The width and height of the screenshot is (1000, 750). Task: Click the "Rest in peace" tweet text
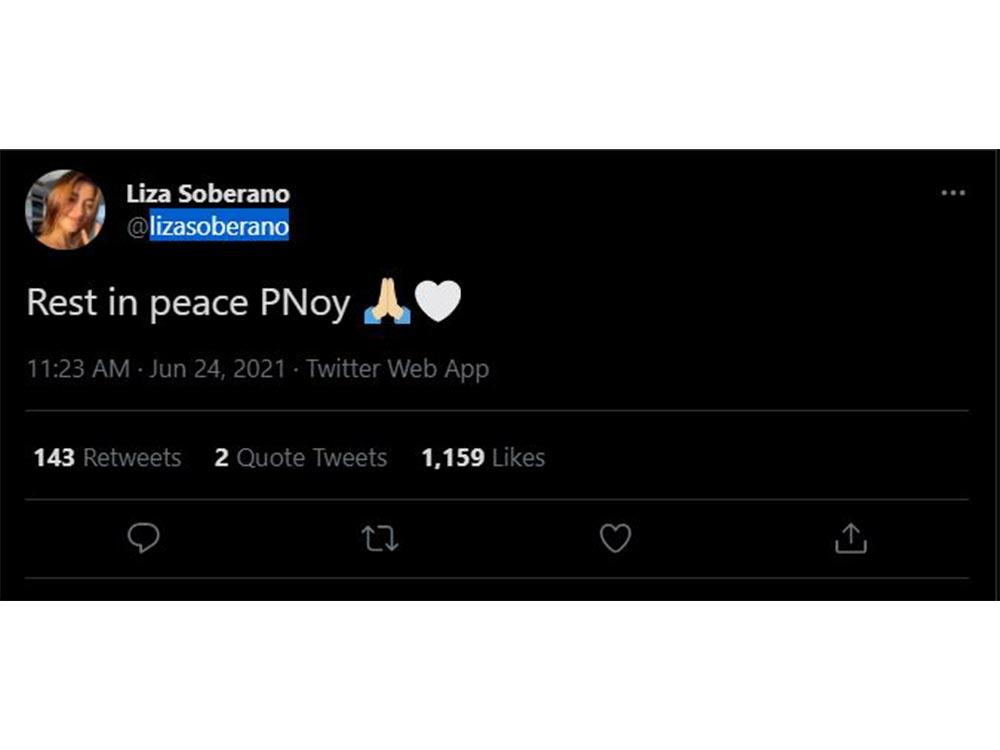click(x=138, y=303)
